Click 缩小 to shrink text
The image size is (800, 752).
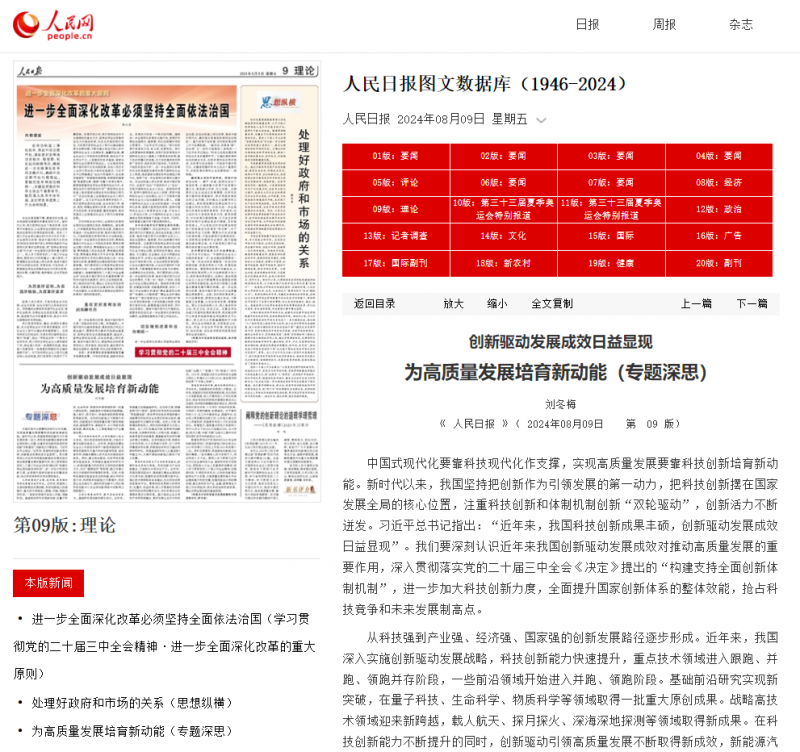[x=497, y=304]
